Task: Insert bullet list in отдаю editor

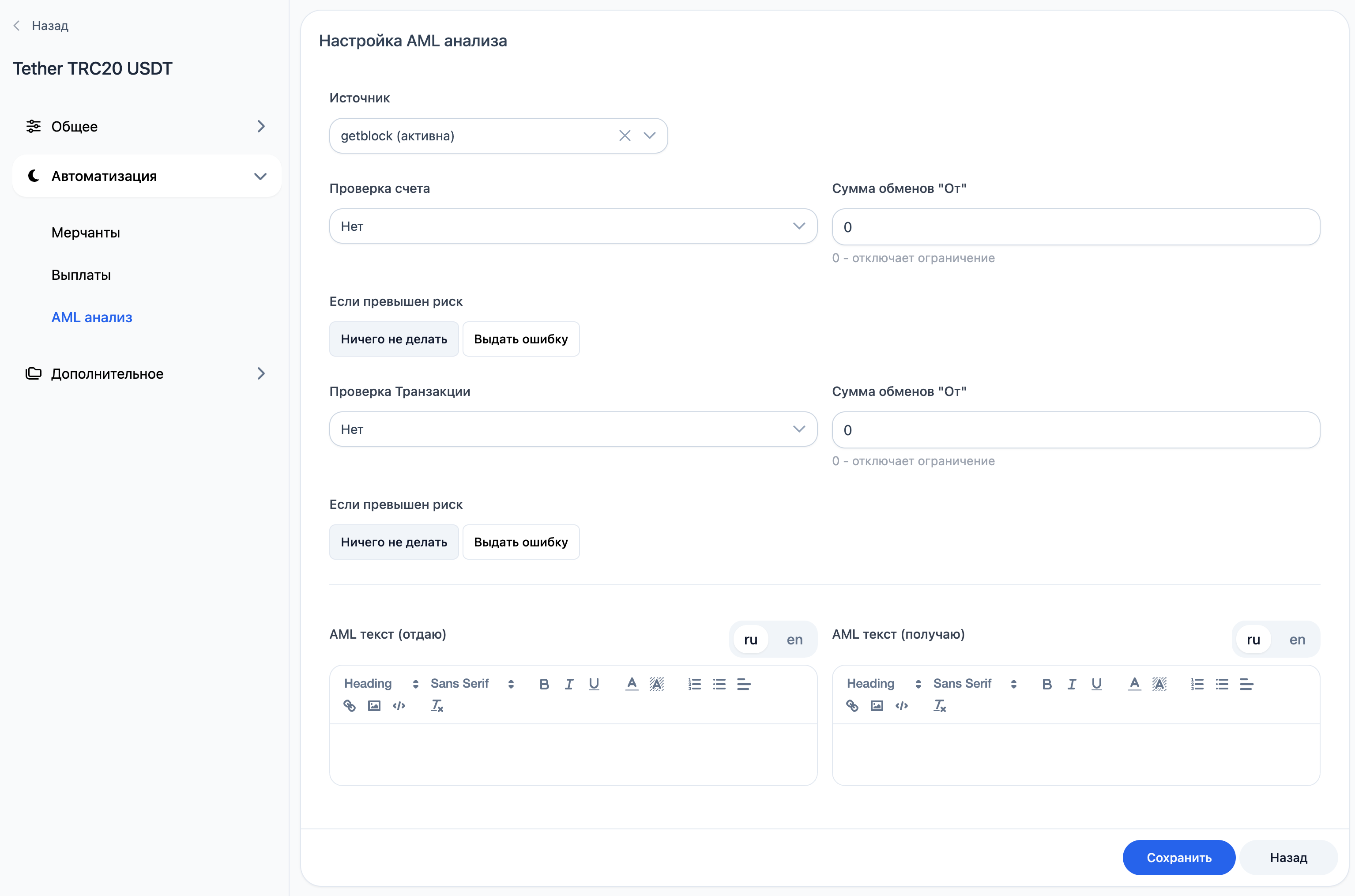Action: [x=719, y=684]
